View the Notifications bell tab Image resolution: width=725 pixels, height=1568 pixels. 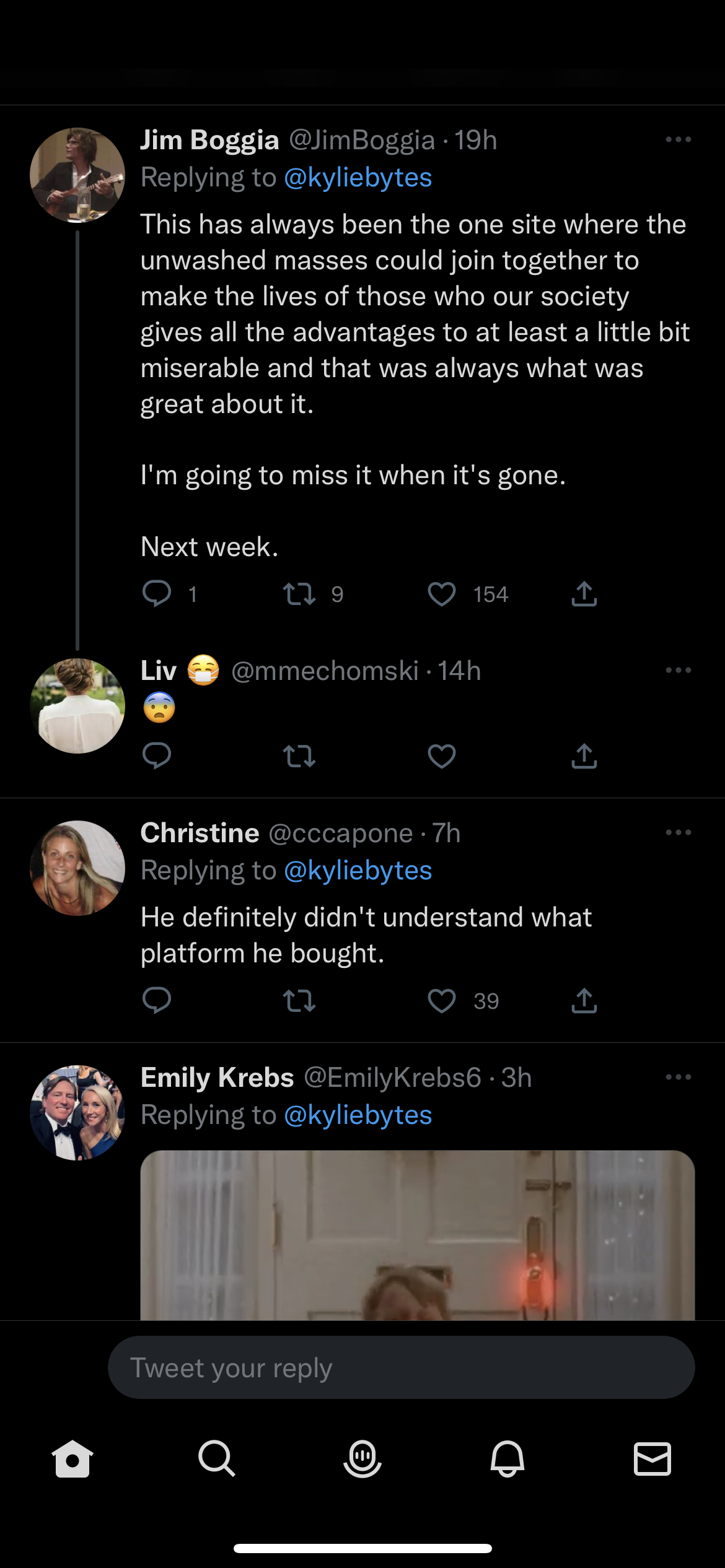(507, 1458)
